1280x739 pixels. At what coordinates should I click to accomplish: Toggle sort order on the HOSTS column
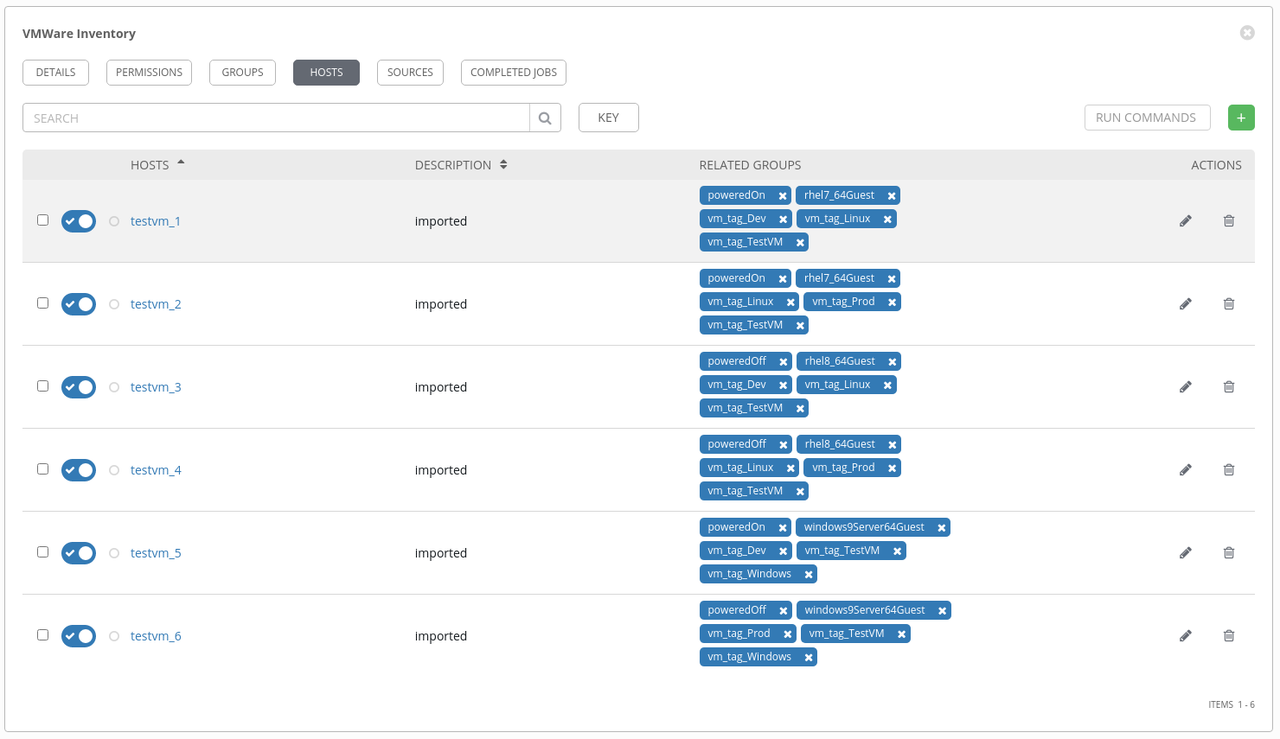tap(148, 164)
